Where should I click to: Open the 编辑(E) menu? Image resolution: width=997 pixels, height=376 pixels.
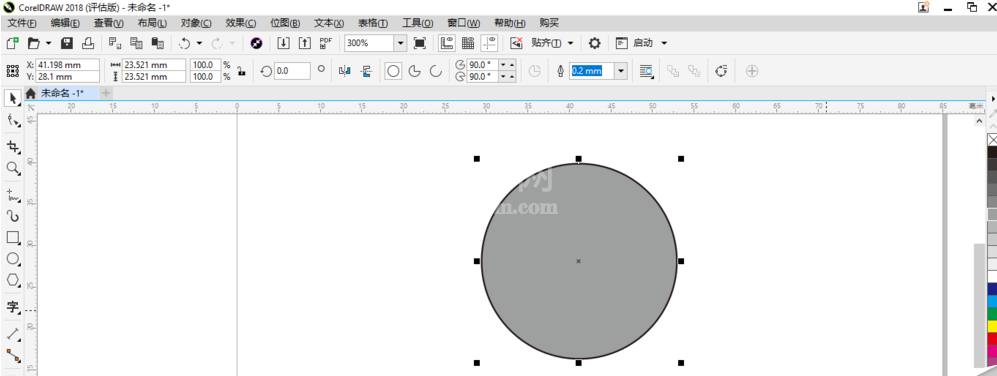coord(65,24)
